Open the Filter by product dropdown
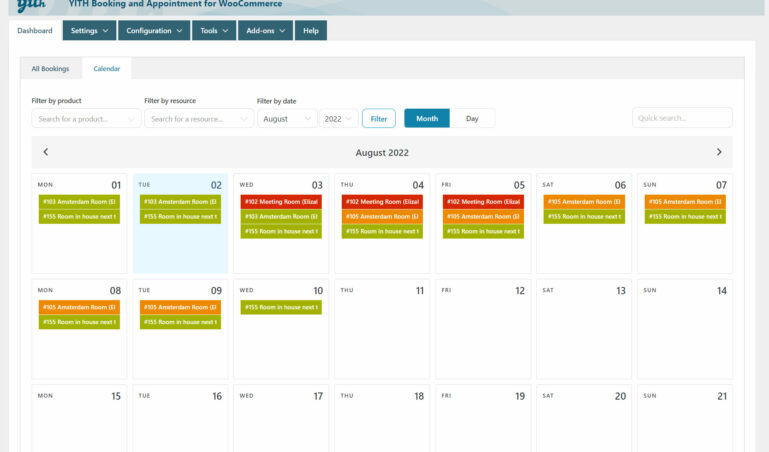This screenshot has width=769, height=452. point(86,119)
